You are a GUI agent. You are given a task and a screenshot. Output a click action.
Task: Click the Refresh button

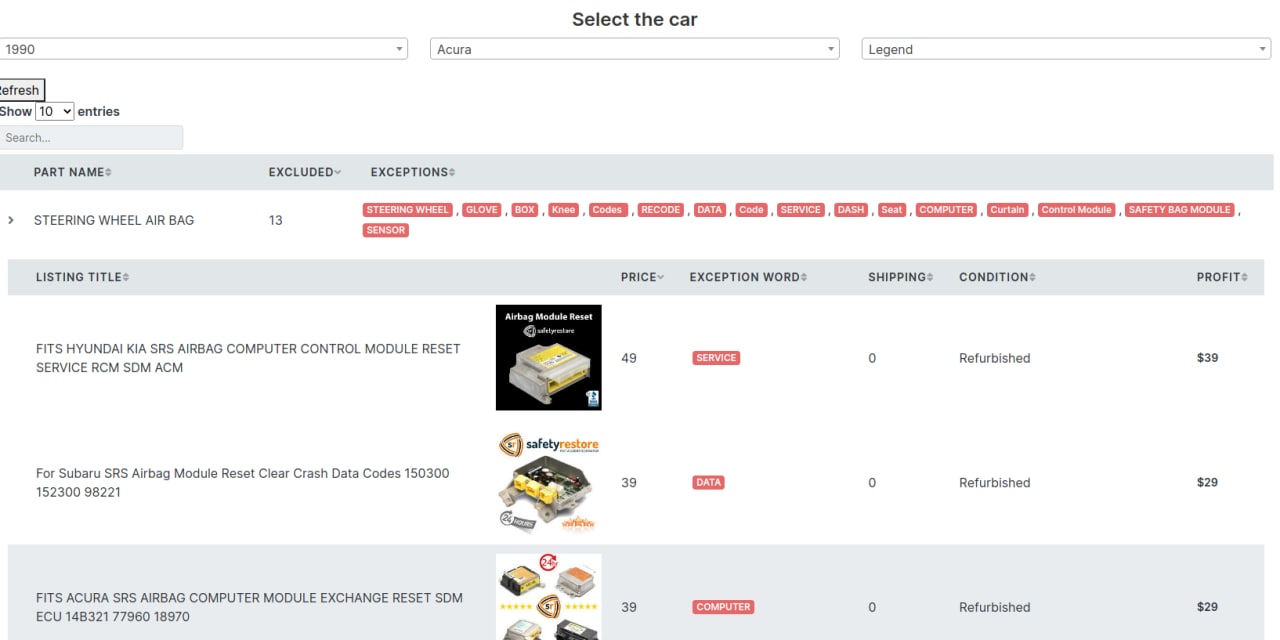click(20, 90)
